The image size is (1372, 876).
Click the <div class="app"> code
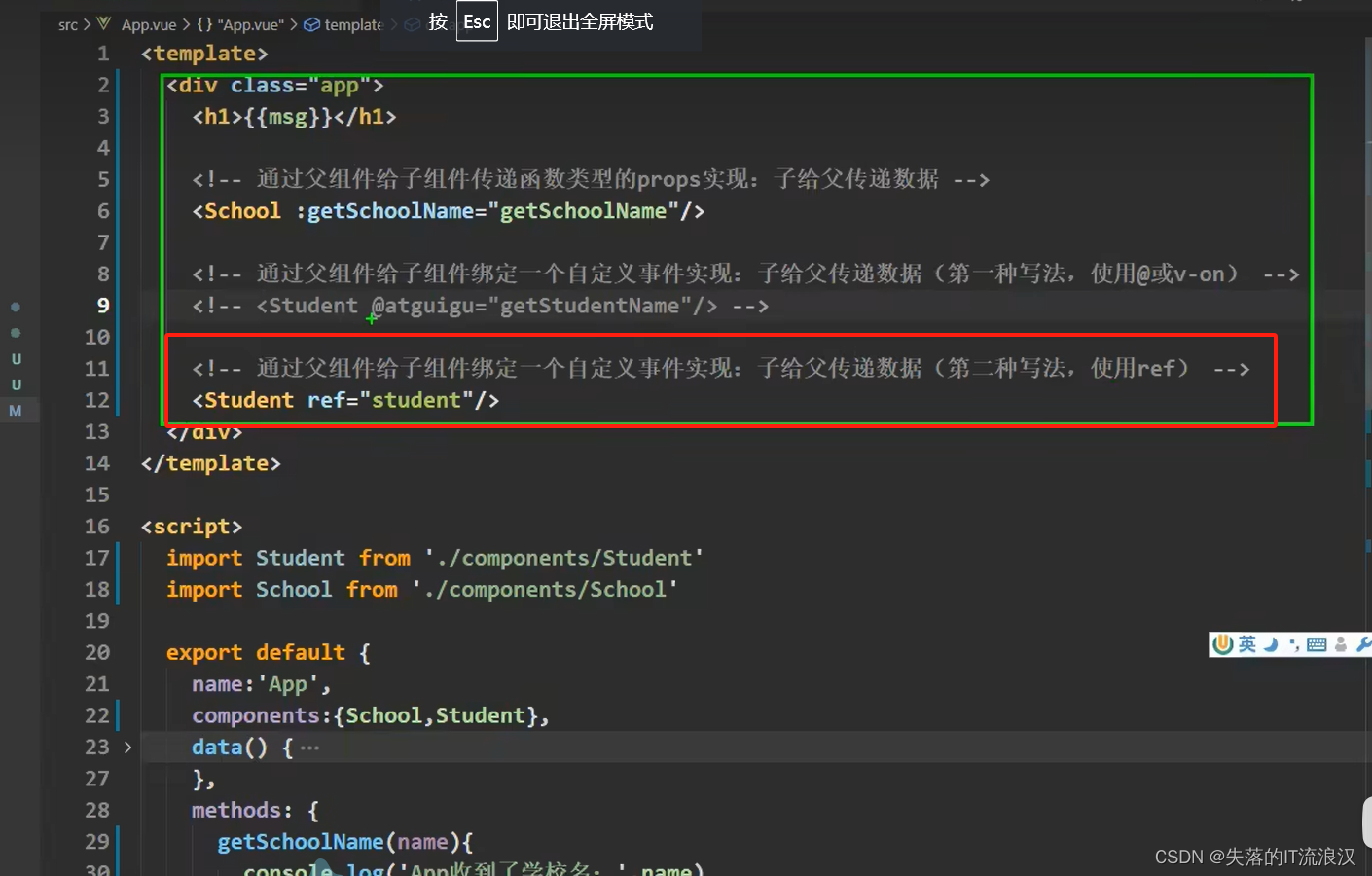275,86
